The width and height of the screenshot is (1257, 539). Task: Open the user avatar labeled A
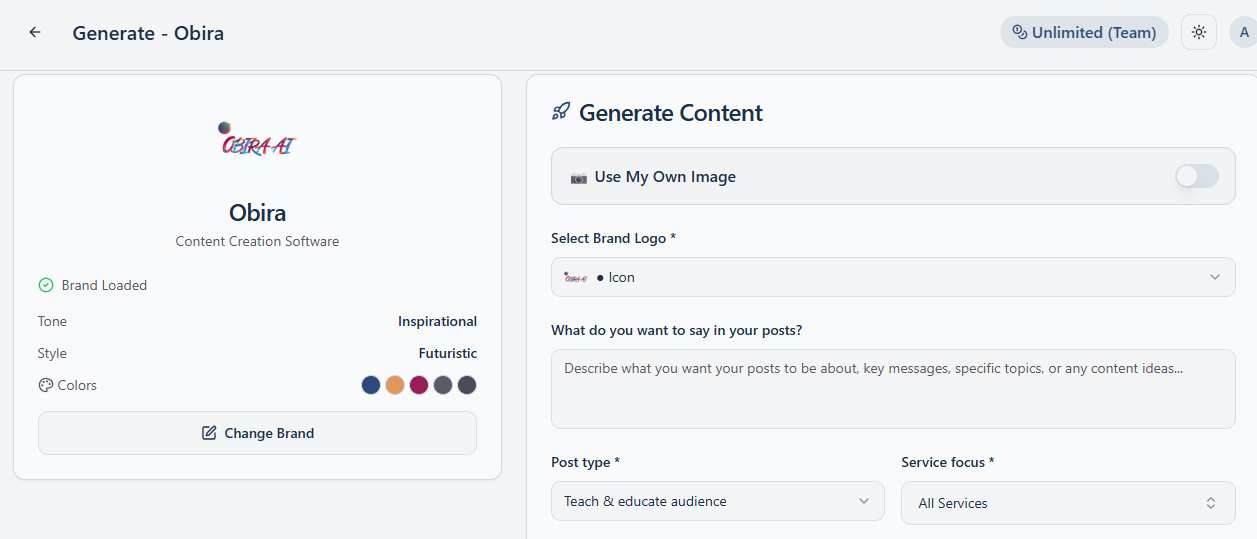(1244, 32)
